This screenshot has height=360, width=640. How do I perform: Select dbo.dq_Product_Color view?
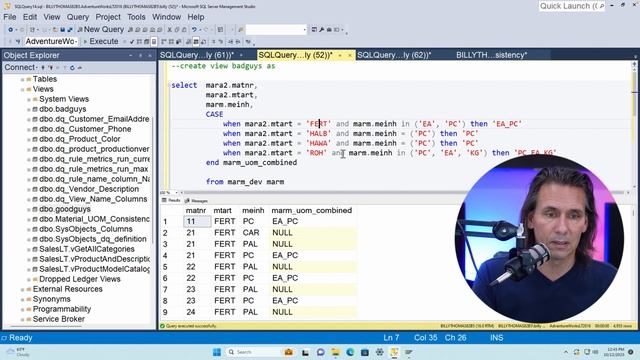click(x=80, y=139)
